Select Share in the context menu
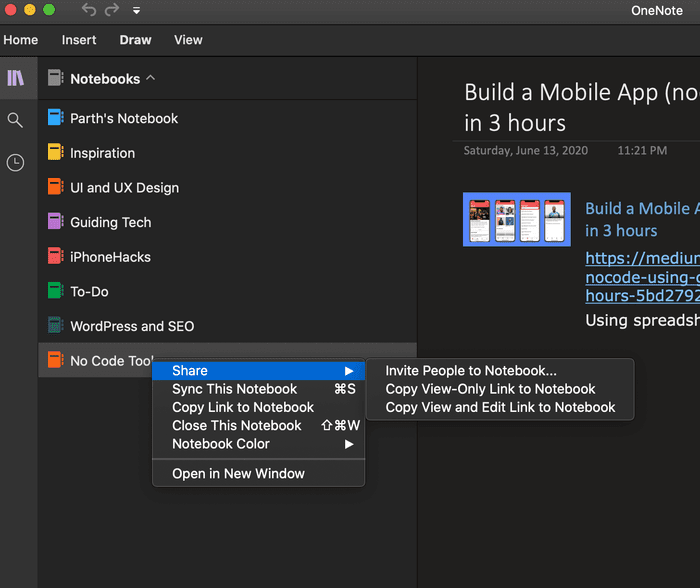700x588 pixels. (258, 371)
